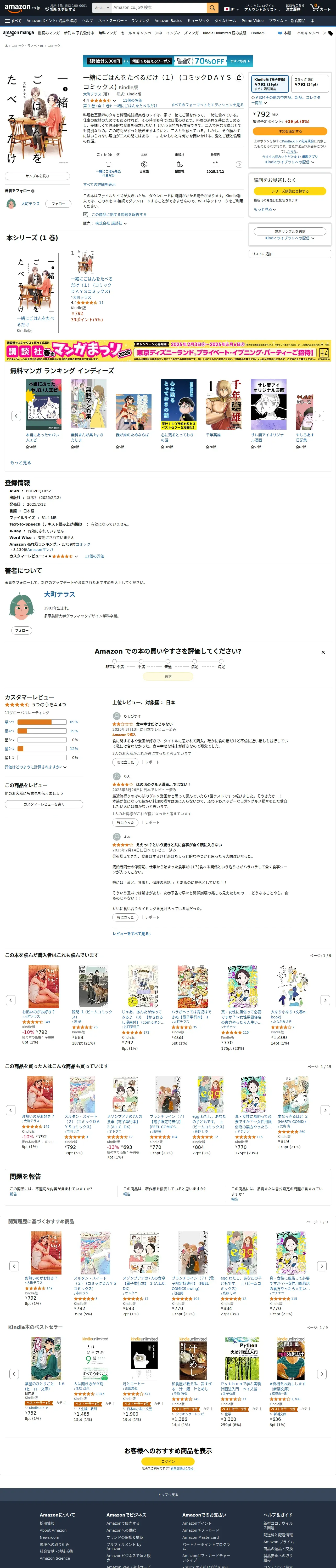Click the main book cover image
The width and height of the screenshot is (336, 1568).
37,119
